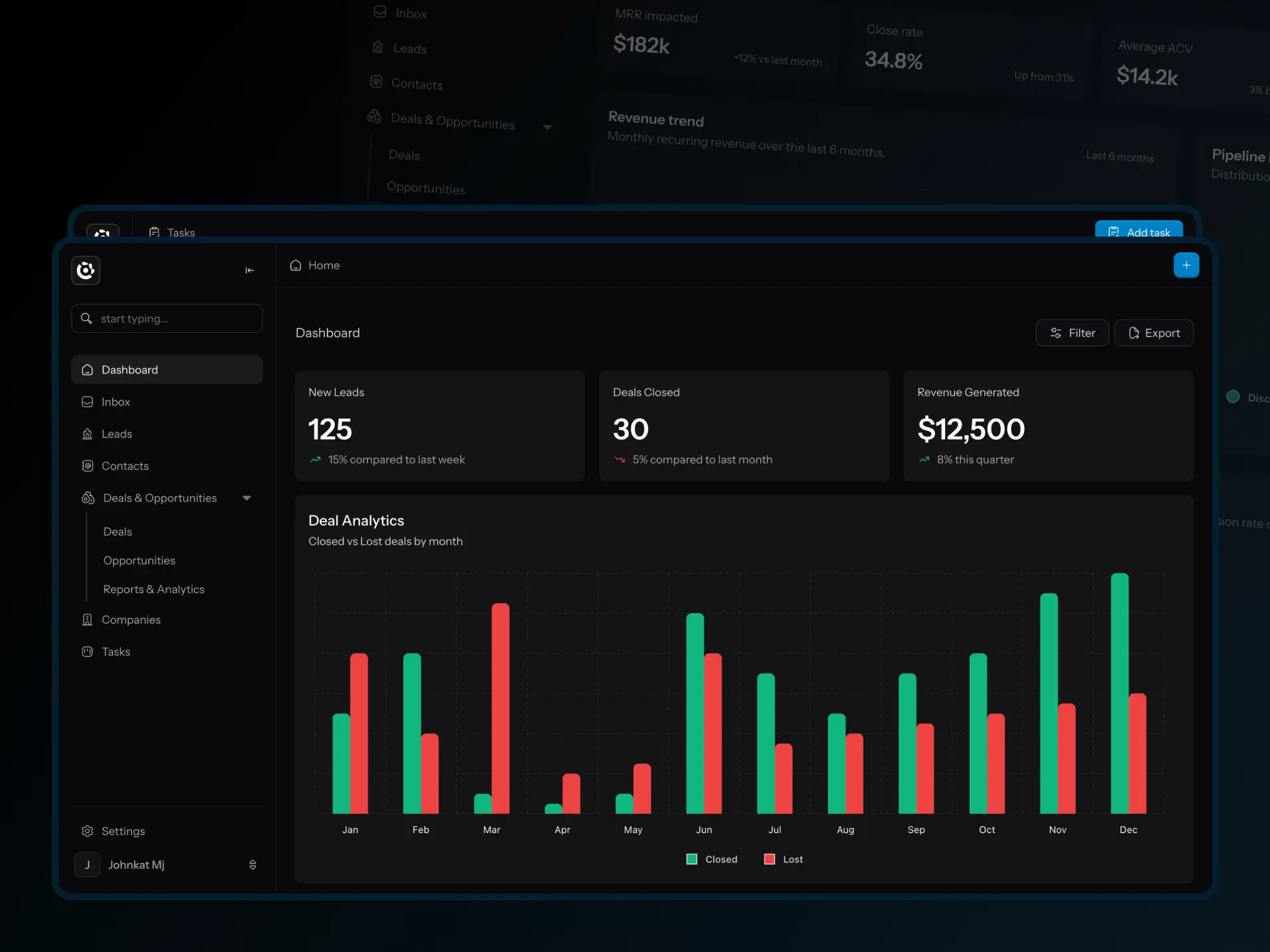Open the Filter options
The width and height of the screenshot is (1270, 952).
pyautogui.click(x=1072, y=333)
